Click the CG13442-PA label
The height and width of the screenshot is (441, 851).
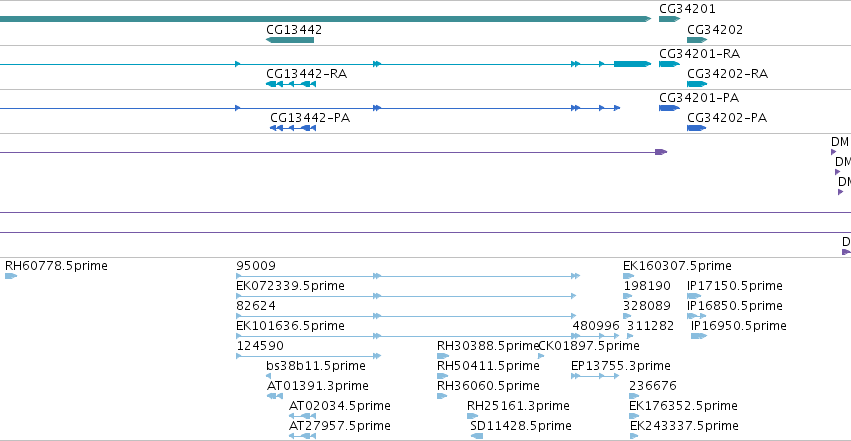[x=310, y=118]
